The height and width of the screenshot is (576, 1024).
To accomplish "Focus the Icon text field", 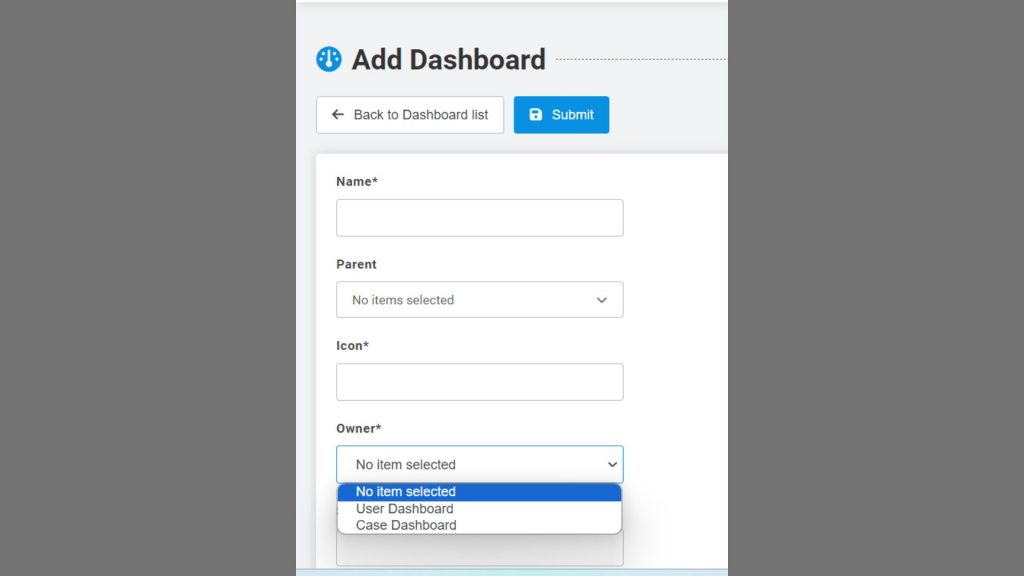I will 479,382.
